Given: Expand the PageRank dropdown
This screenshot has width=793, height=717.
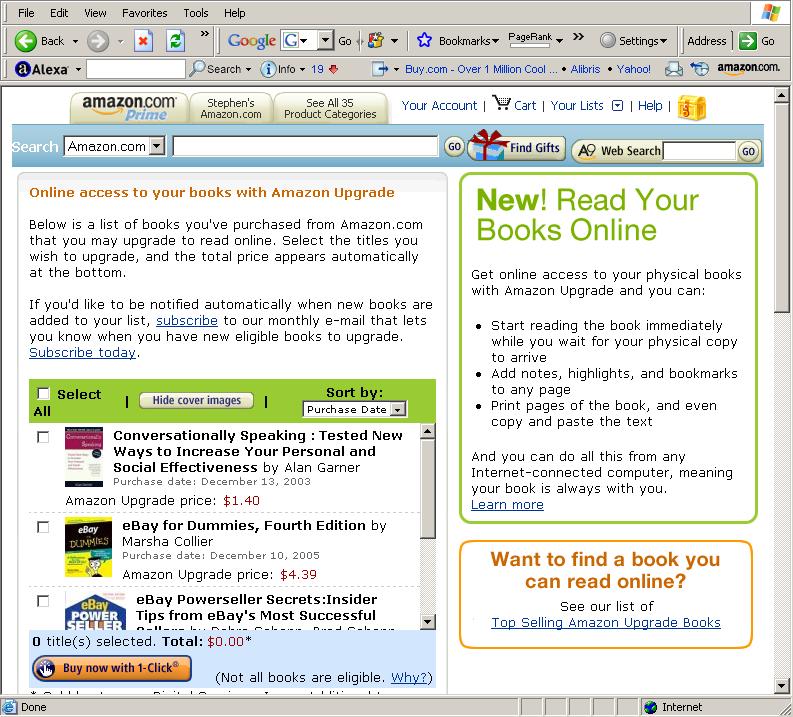Looking at the screenshot, I should [x=559, y=41].
